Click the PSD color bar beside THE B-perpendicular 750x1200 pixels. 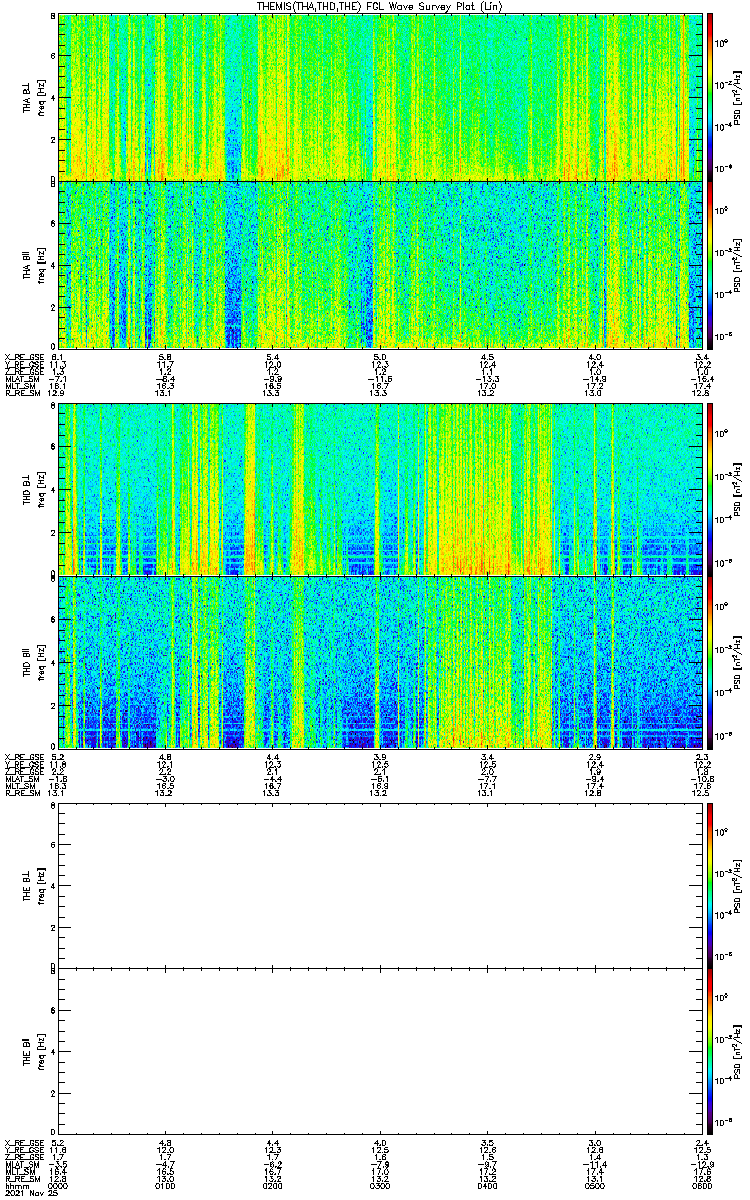[711, 884]
